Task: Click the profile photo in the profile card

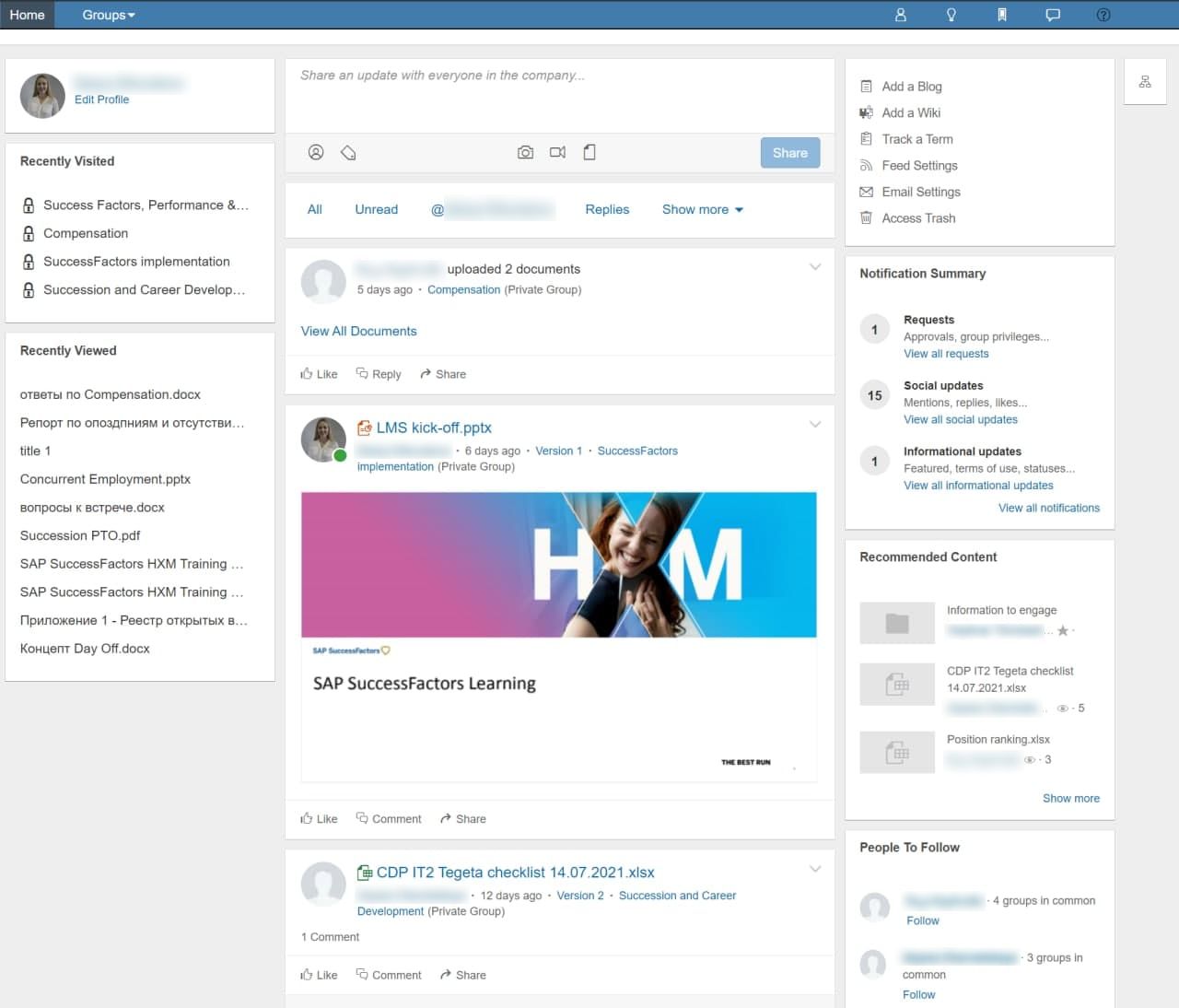Action: (x=42, y=96)
